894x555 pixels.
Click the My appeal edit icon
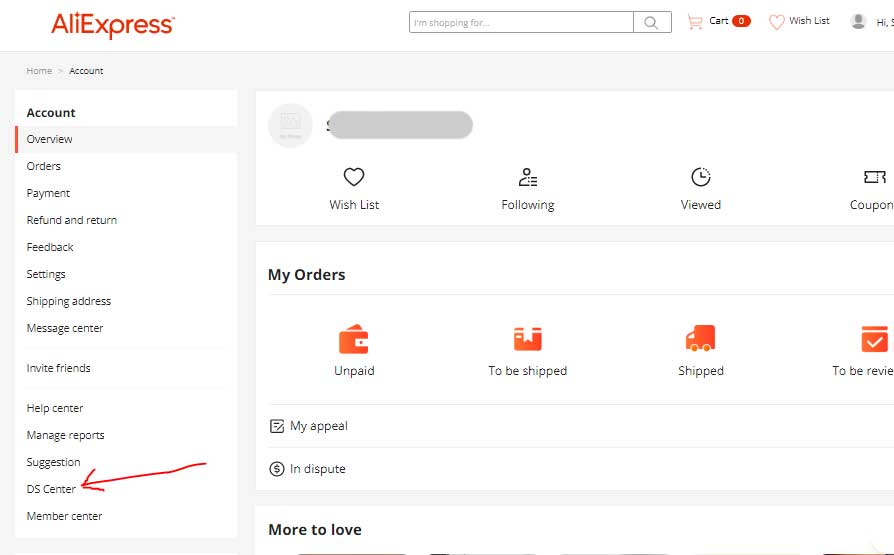coord(277,426)
